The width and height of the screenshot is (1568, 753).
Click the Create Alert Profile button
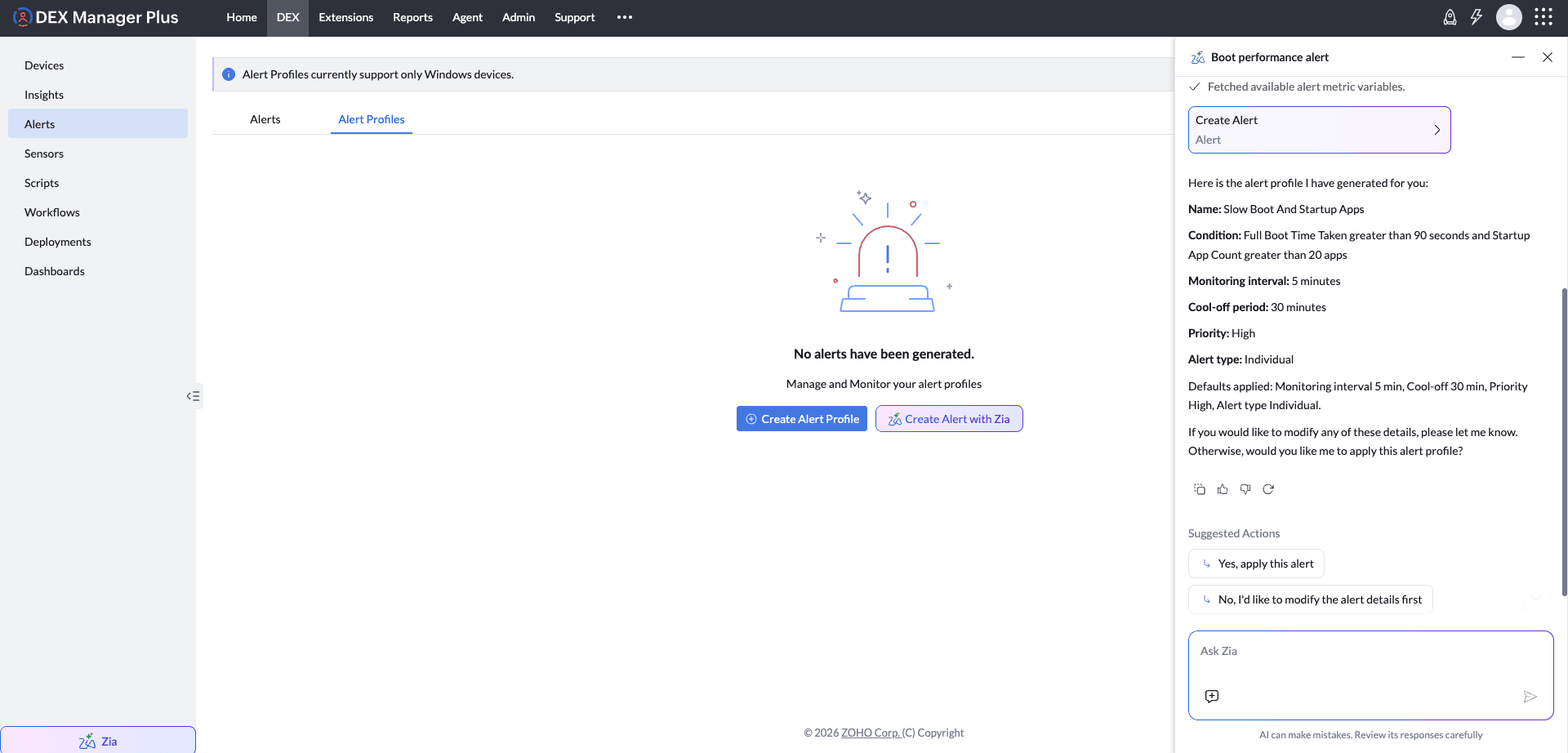pos(802,419)
